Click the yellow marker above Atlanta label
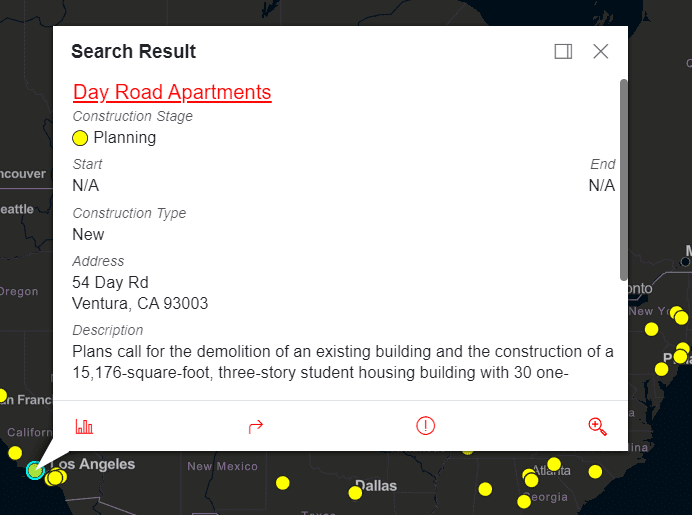Image resolution: width=692 pixels, height=515 pixels. point(554,464)
